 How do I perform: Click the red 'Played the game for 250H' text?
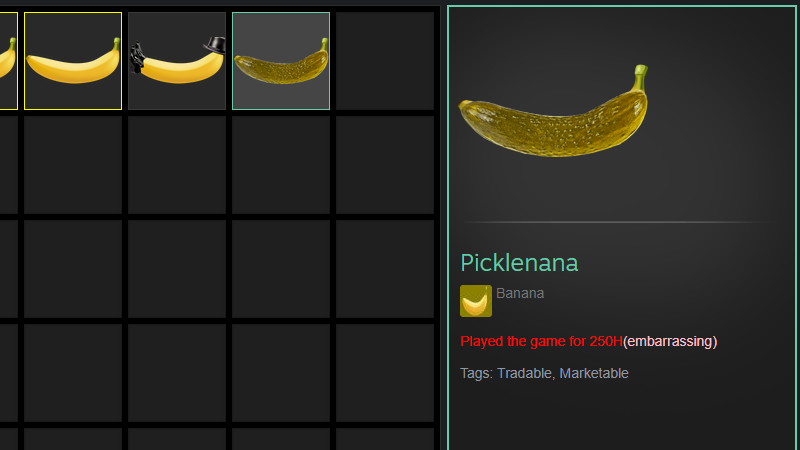click(541, 341)
